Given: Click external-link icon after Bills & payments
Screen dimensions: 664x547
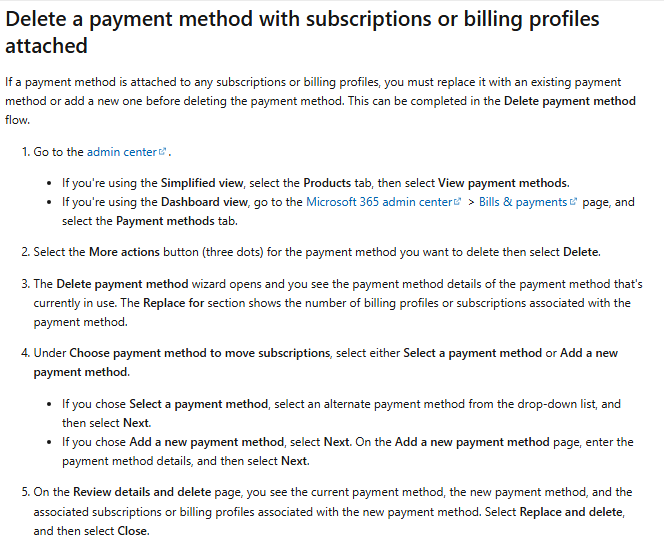Looking at the screenshot, I should 573,202.
